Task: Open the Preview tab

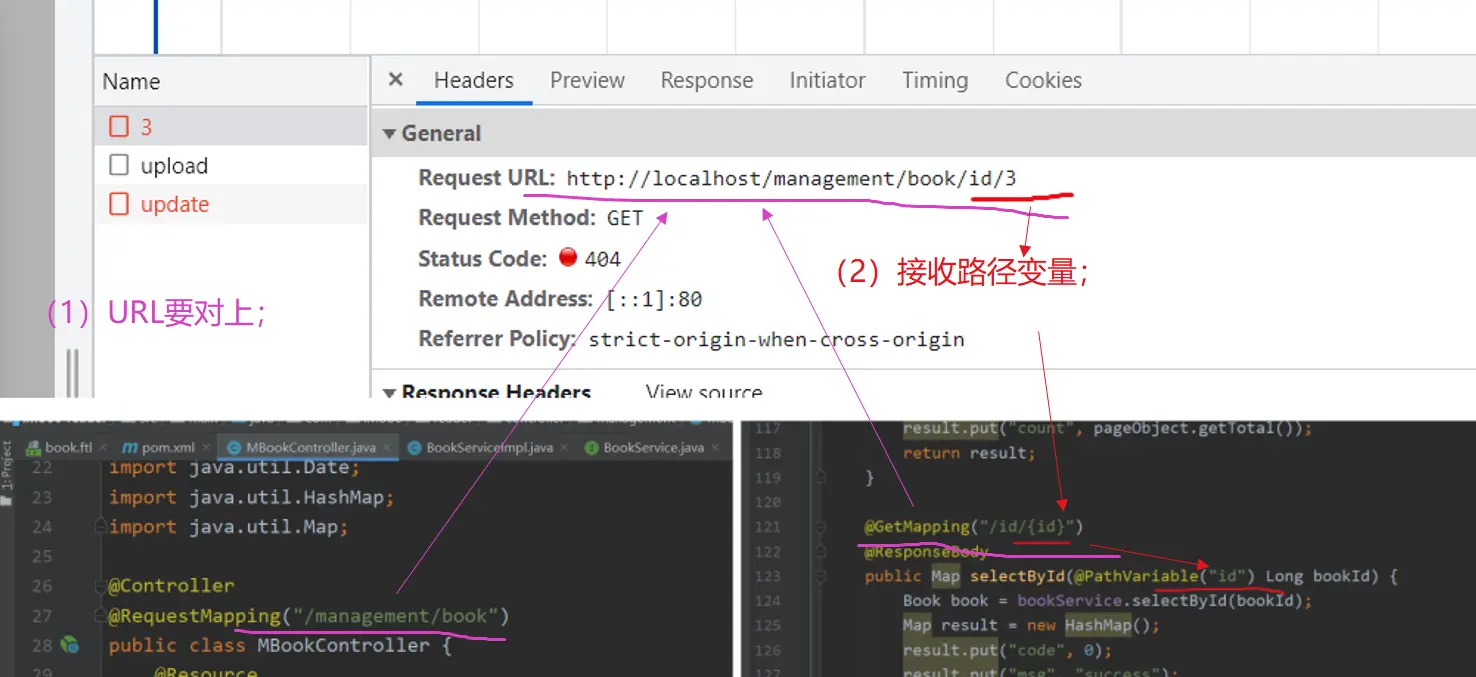Action: (x=587, y=80)
